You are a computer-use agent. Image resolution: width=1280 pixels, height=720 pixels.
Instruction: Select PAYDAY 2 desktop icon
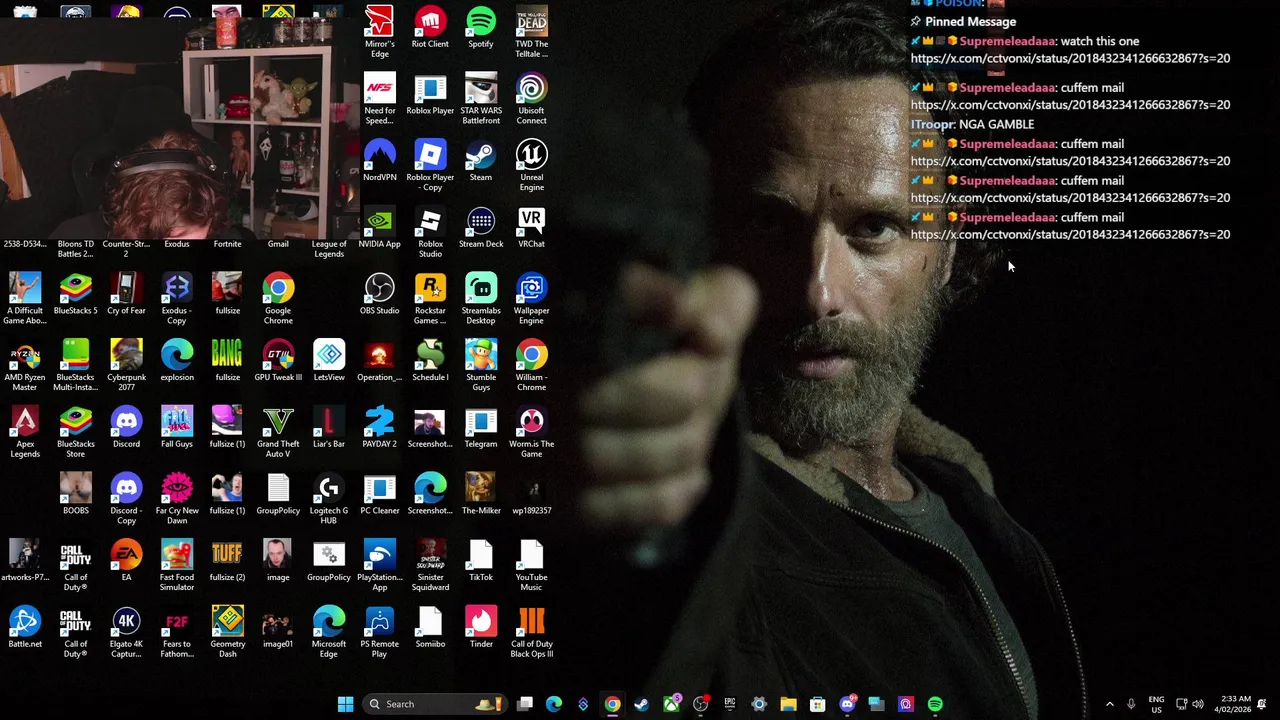(379, 427)
